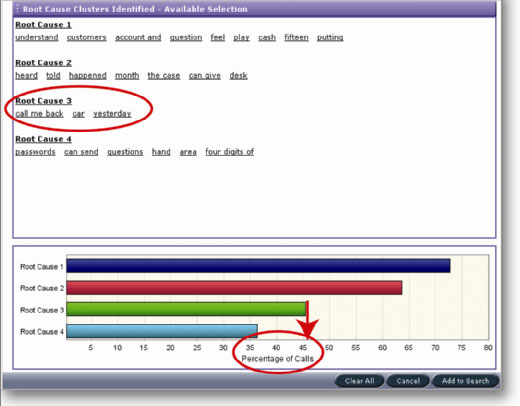Select the 'happened' keyword link

click(x=88, y=76)
